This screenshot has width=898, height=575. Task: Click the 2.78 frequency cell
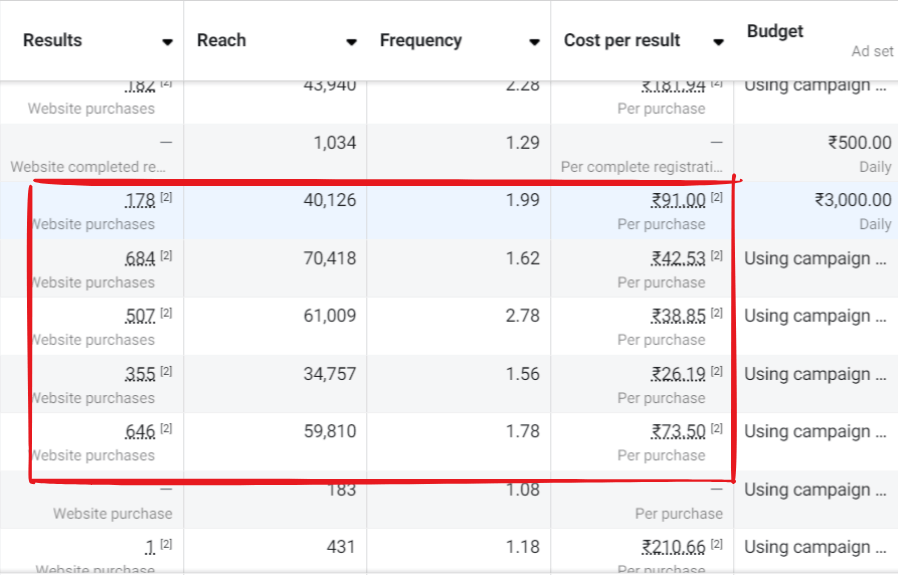tap(522, 317)
